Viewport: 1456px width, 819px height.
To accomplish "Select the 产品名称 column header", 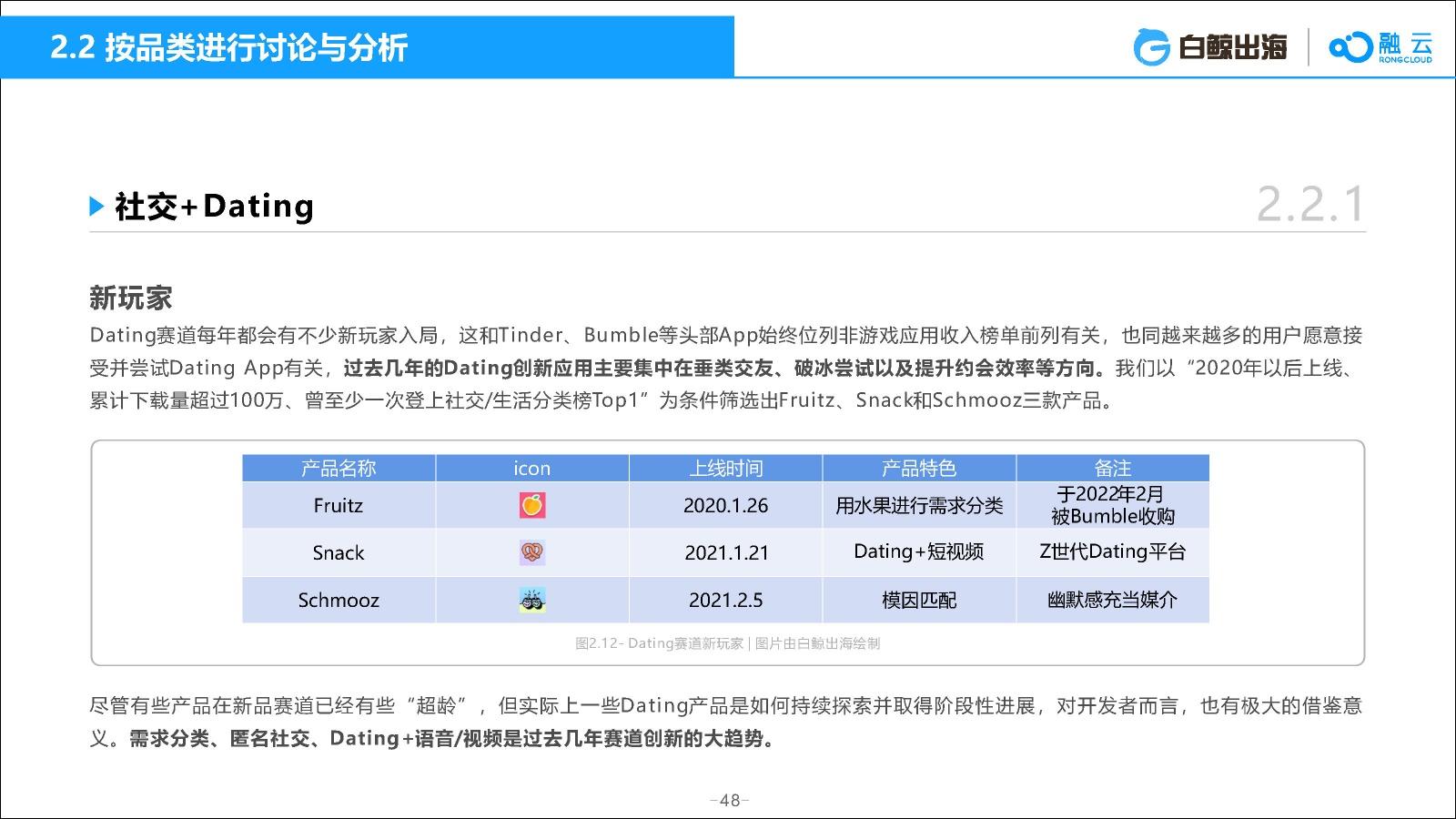I will (x=339, y=468).
